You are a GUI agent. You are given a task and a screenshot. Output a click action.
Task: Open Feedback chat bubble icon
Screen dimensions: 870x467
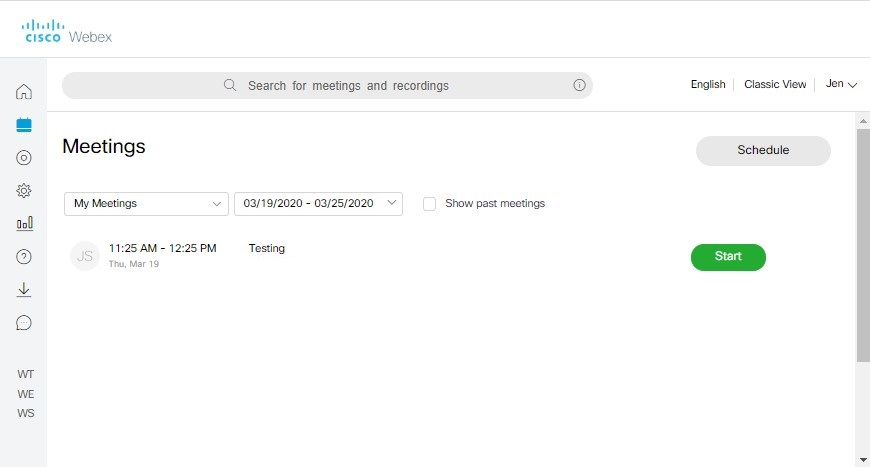(x=24, y=322)
